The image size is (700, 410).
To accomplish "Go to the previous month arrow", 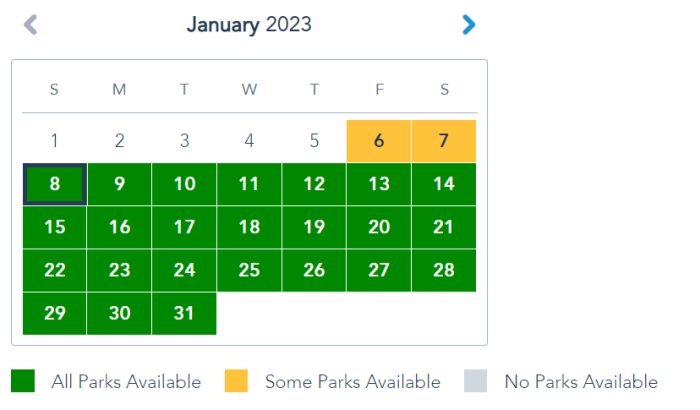I will click(x=31, y=24).
